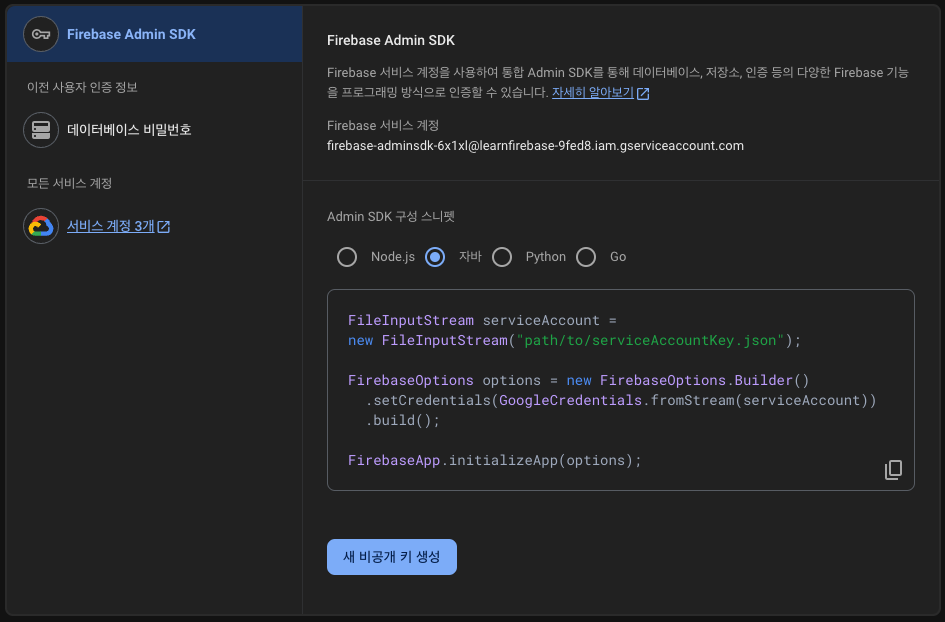Click the .setCredentials code line
The height and width of the screenshot is (622, 945).
point(621,400)
